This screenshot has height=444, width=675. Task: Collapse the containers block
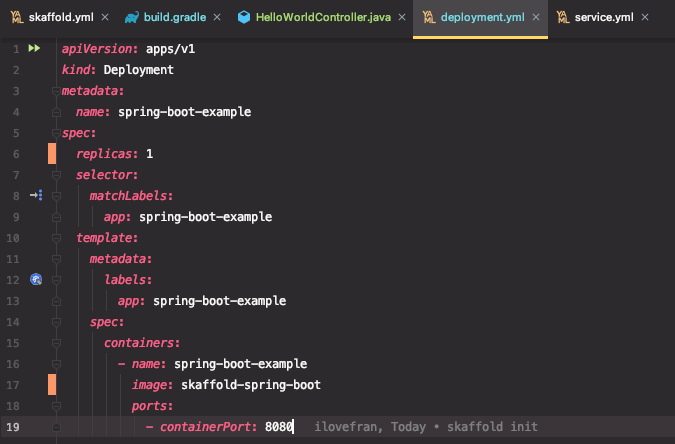[56, 343]
